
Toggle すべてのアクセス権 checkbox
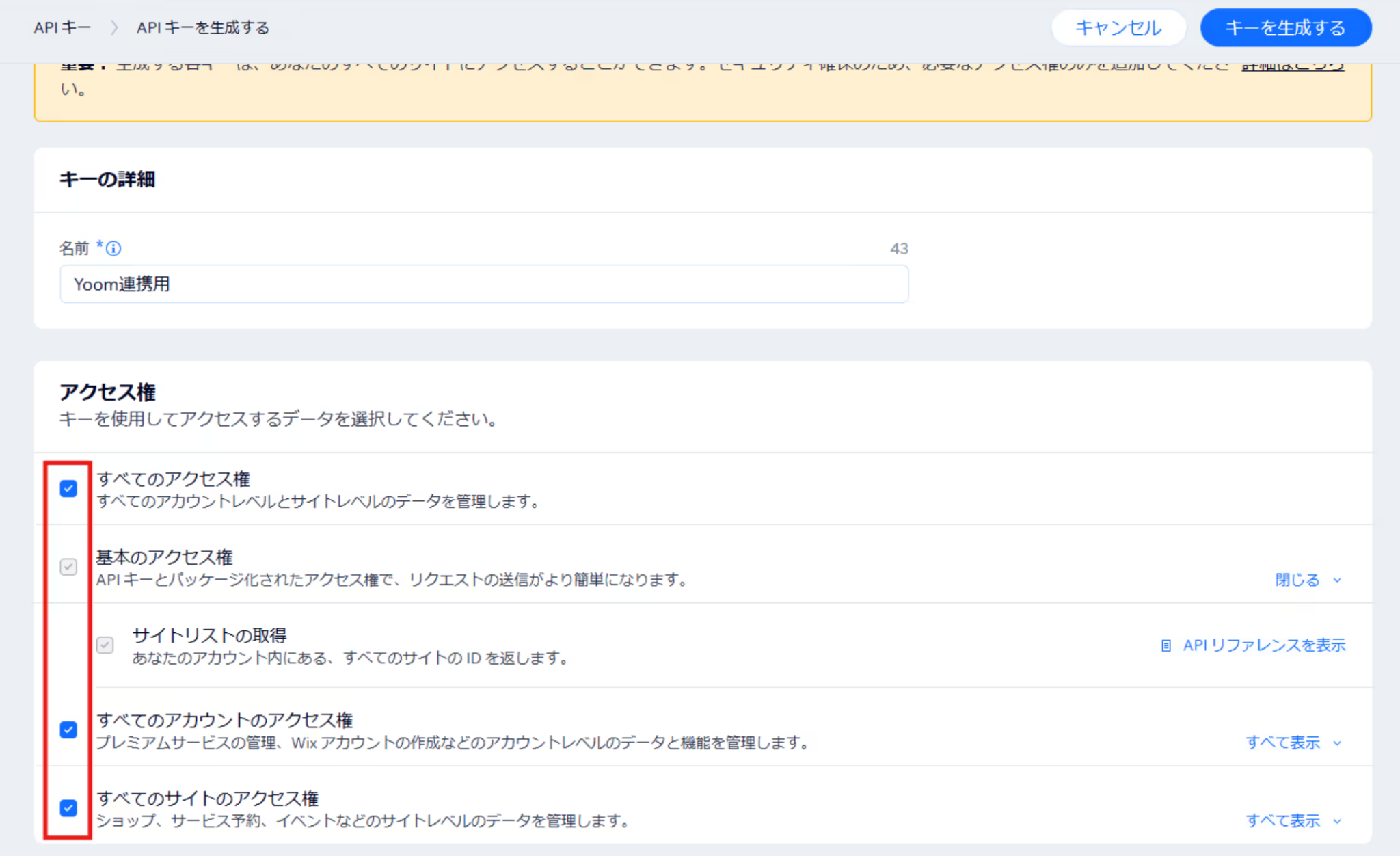click(68, 488)
